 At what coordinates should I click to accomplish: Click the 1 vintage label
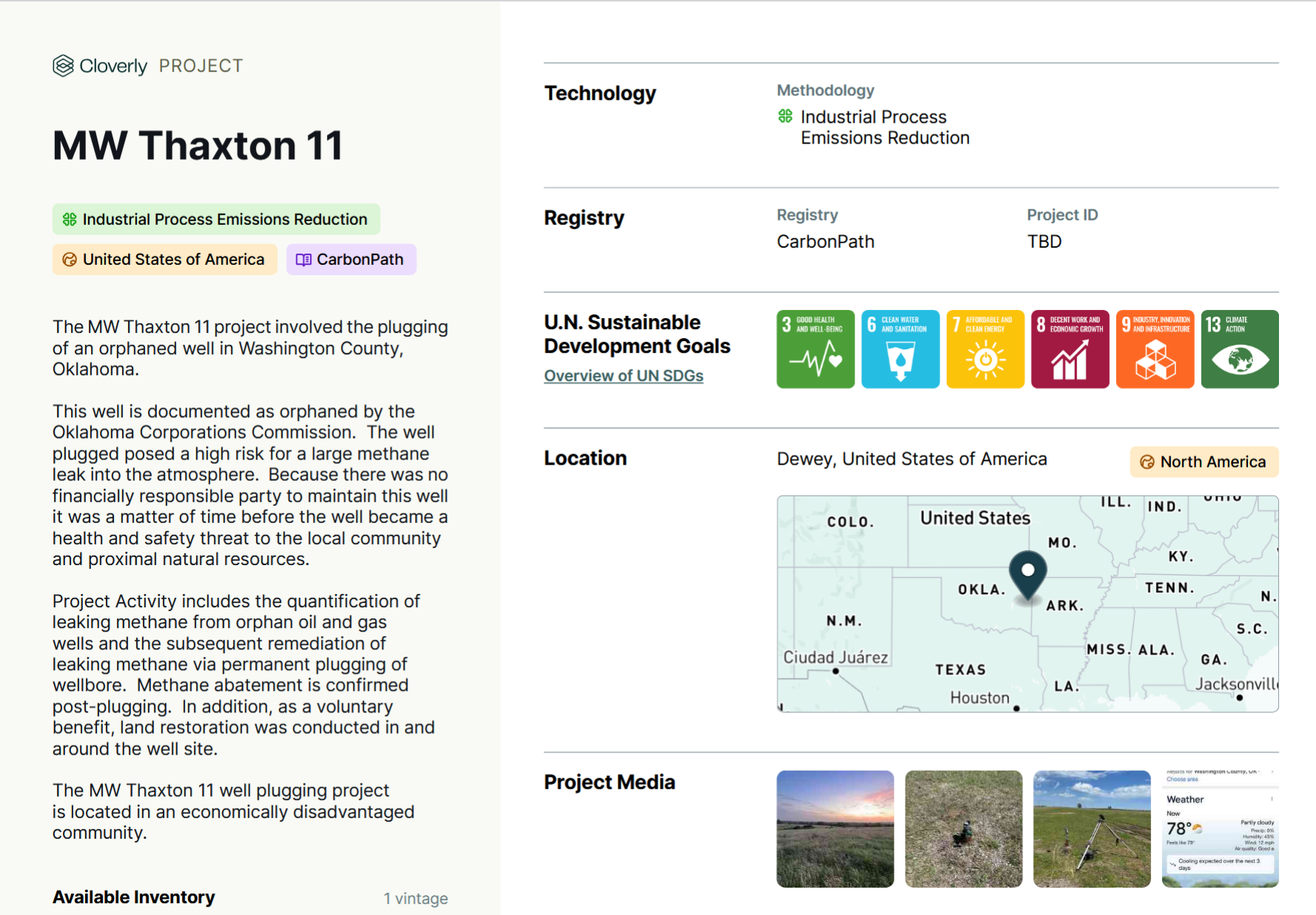[415, 899]
